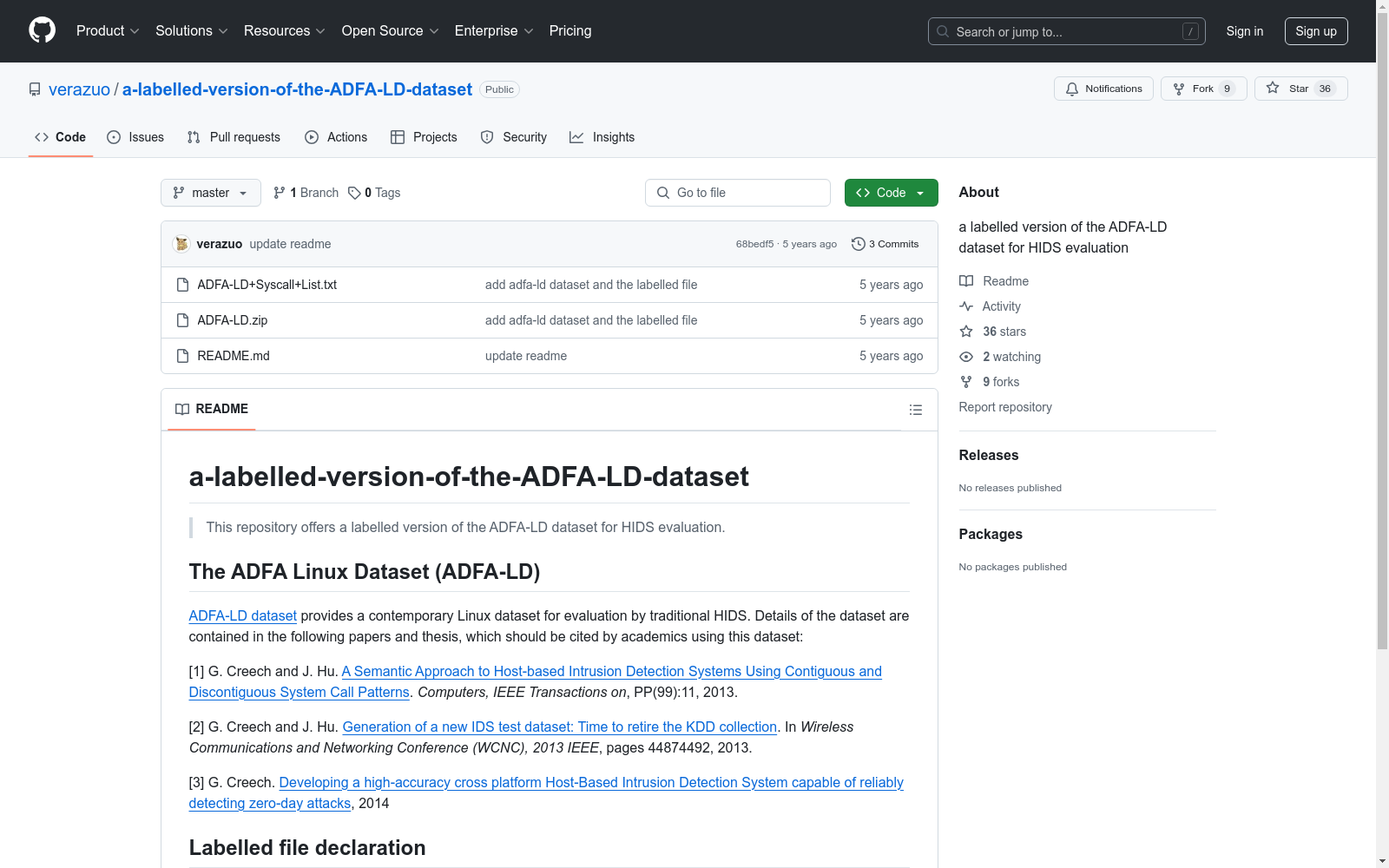The image size is (1389, 868).
Task: Select the README tab in file viewer
Action: click(212, 409)
